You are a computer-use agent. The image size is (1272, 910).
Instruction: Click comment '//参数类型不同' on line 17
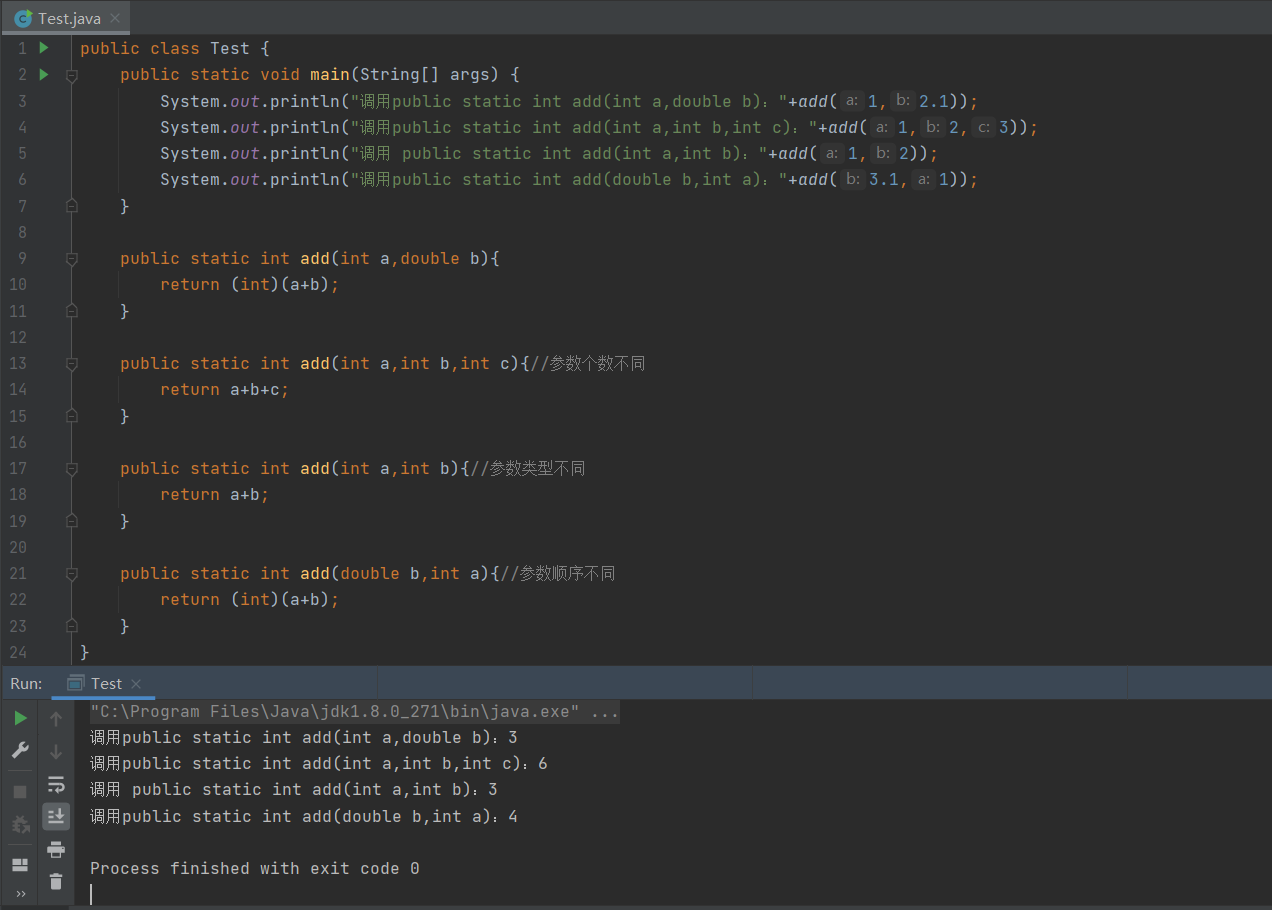tap(528, 468)
